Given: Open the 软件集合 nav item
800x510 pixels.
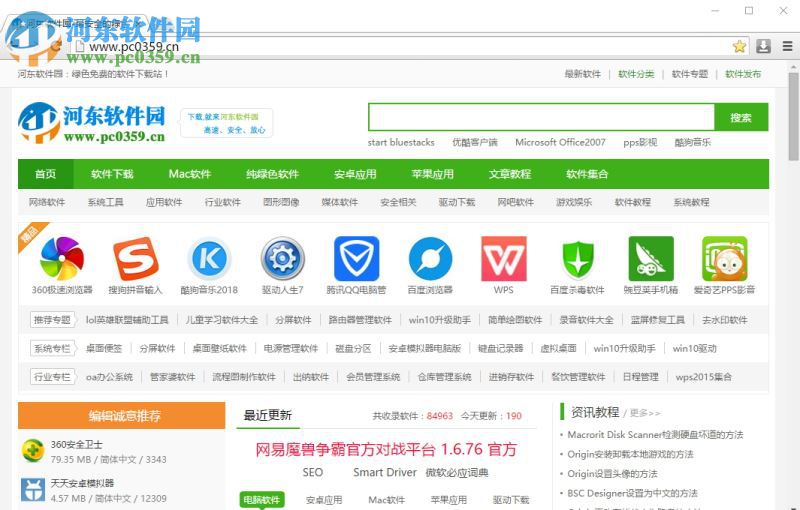Looking at the screenshot, I should tap(587, 174).
